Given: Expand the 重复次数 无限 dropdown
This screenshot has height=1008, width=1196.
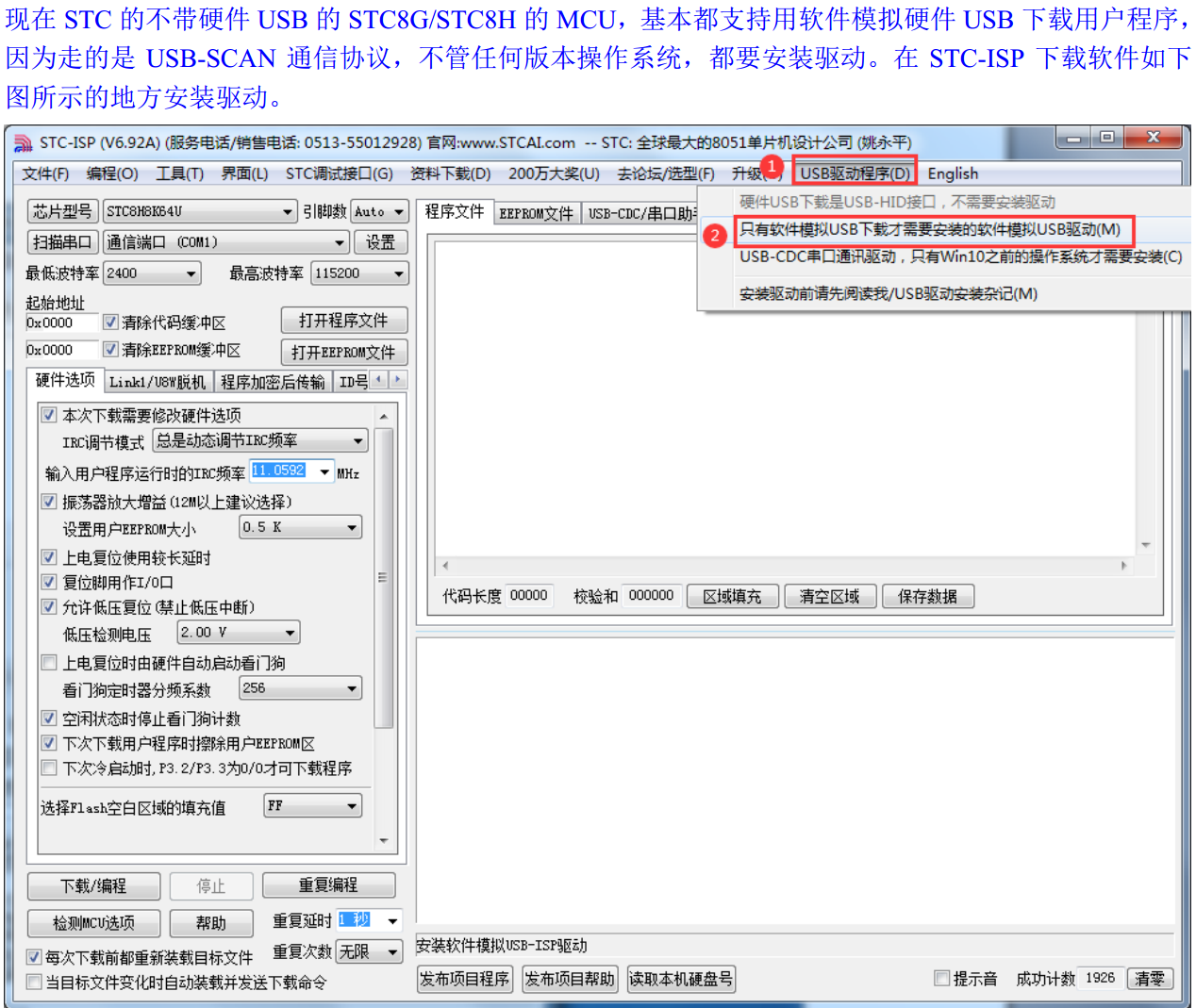Looking at the screenshot, I should [x=393, y=952].
